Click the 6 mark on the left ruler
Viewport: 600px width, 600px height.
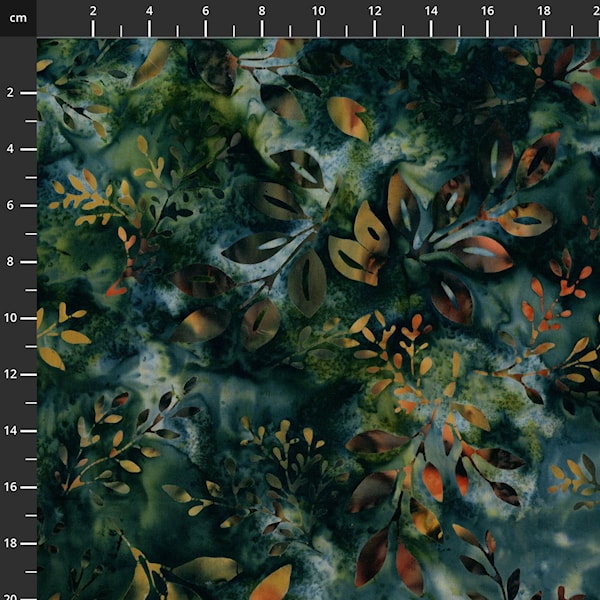coord(10,205)
